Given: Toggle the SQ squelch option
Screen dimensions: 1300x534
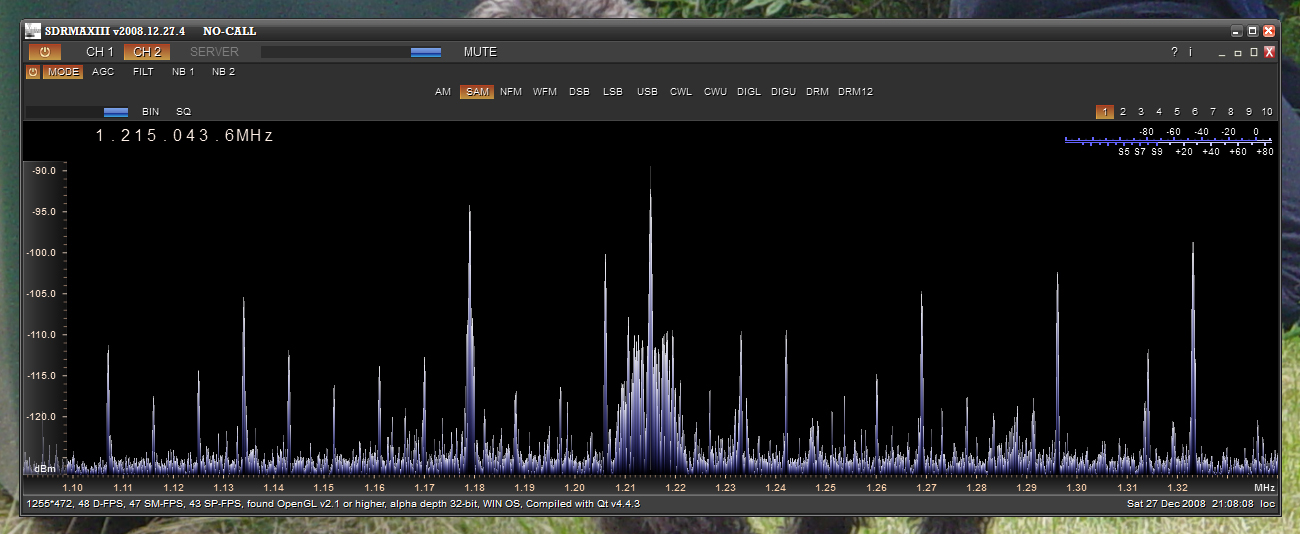Looking at the screenshot, I should click(x=183, y=112).
